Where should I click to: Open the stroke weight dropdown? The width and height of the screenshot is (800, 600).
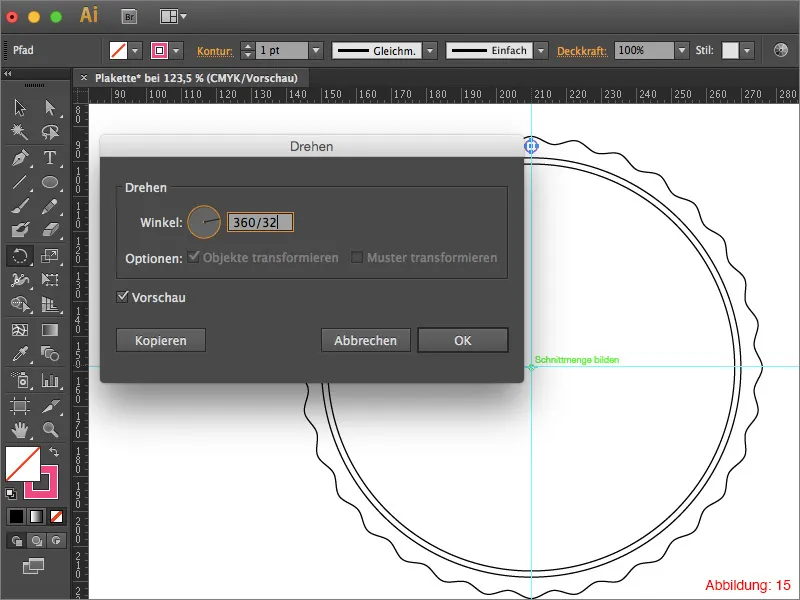[316, 51]
